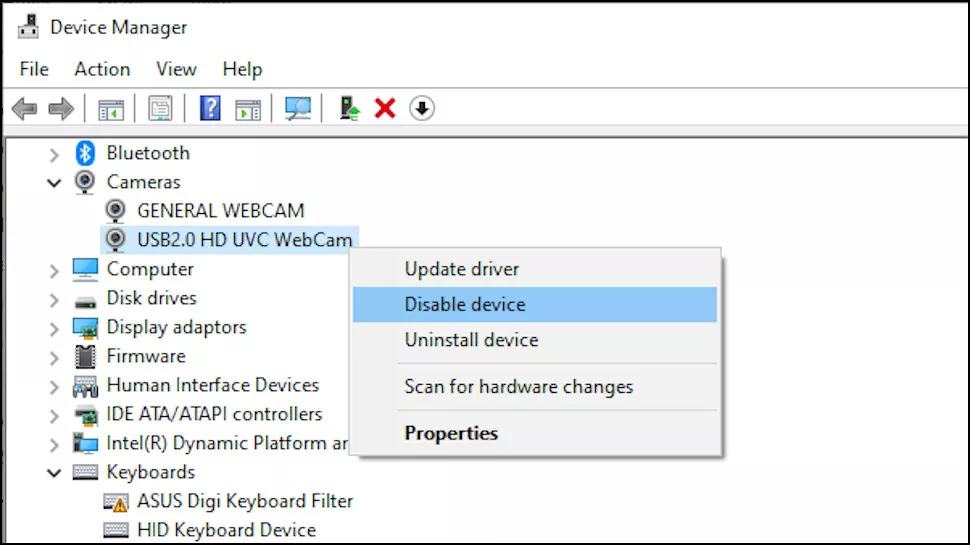Expand the Computer category
Screen dimensions: 970x545
(54, 270)
